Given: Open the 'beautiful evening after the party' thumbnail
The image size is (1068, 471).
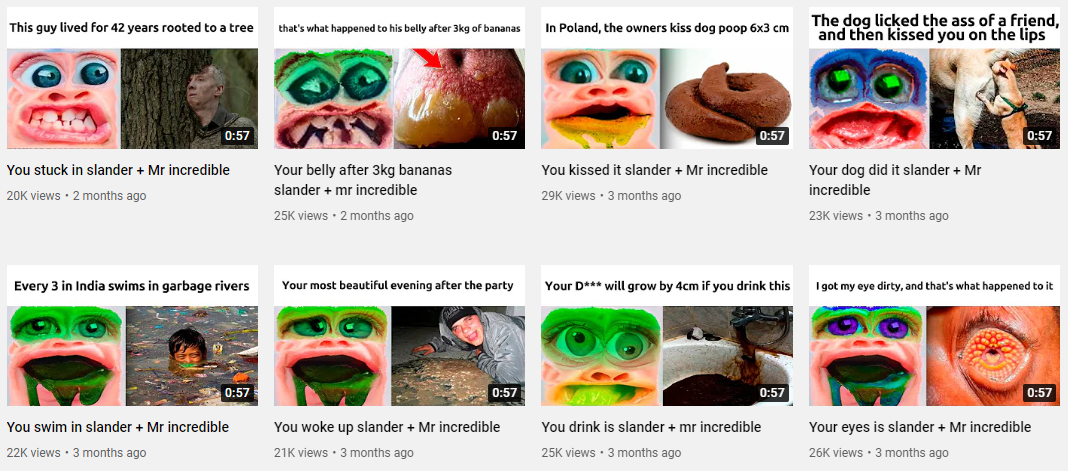Looking at the screenshot, I should point(399,336).
